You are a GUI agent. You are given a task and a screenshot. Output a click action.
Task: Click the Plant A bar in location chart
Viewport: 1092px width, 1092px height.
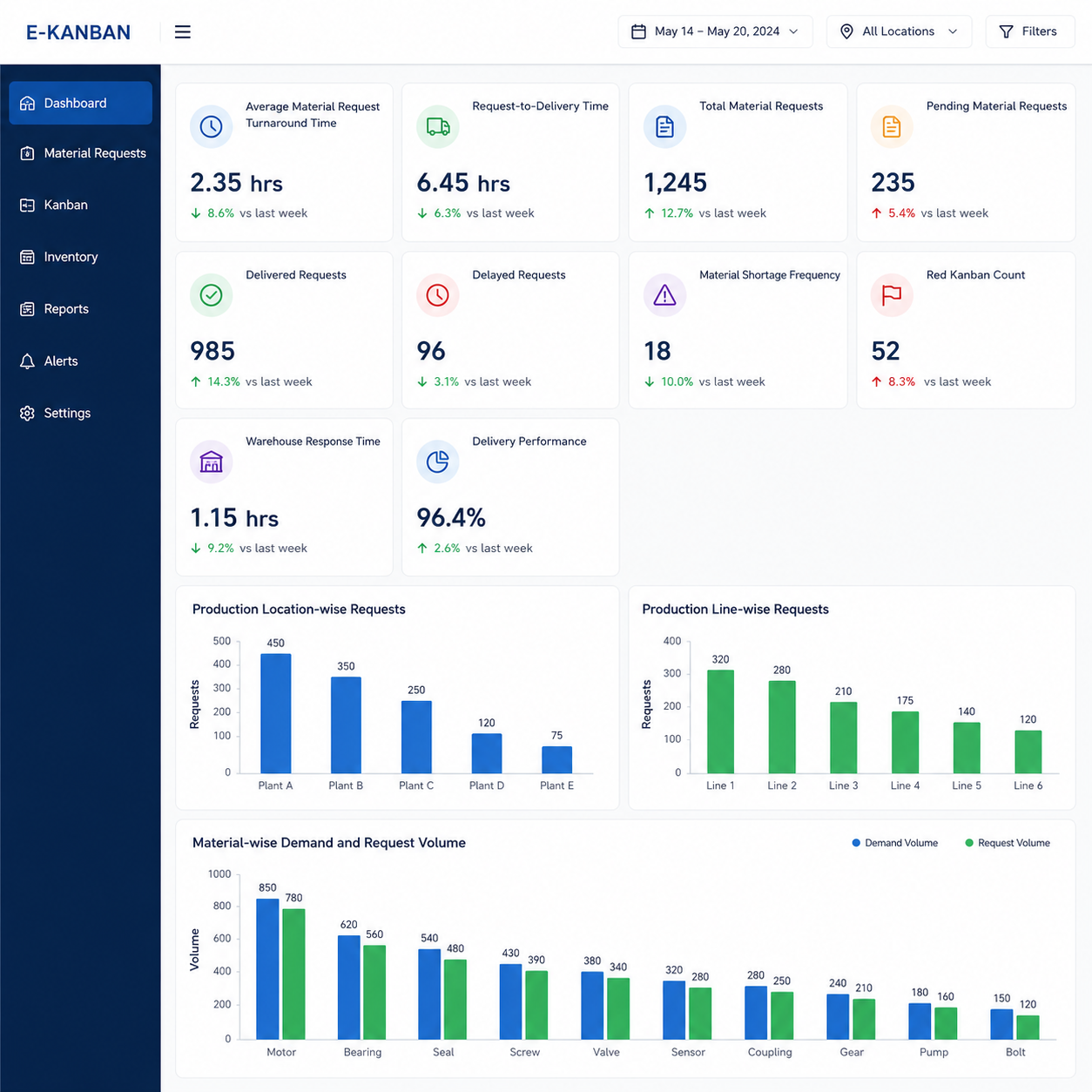pyautogui.click(x=276, y=713)
